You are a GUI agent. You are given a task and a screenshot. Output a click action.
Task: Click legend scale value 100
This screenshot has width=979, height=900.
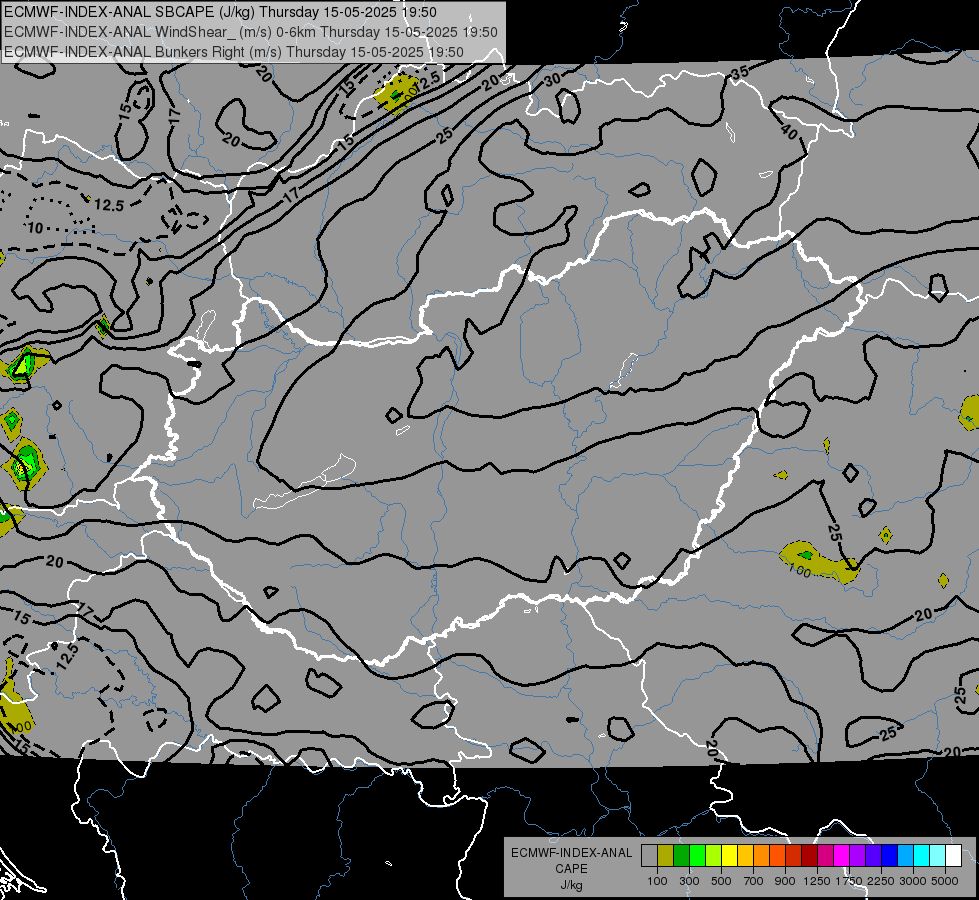[x=657, y=881]
